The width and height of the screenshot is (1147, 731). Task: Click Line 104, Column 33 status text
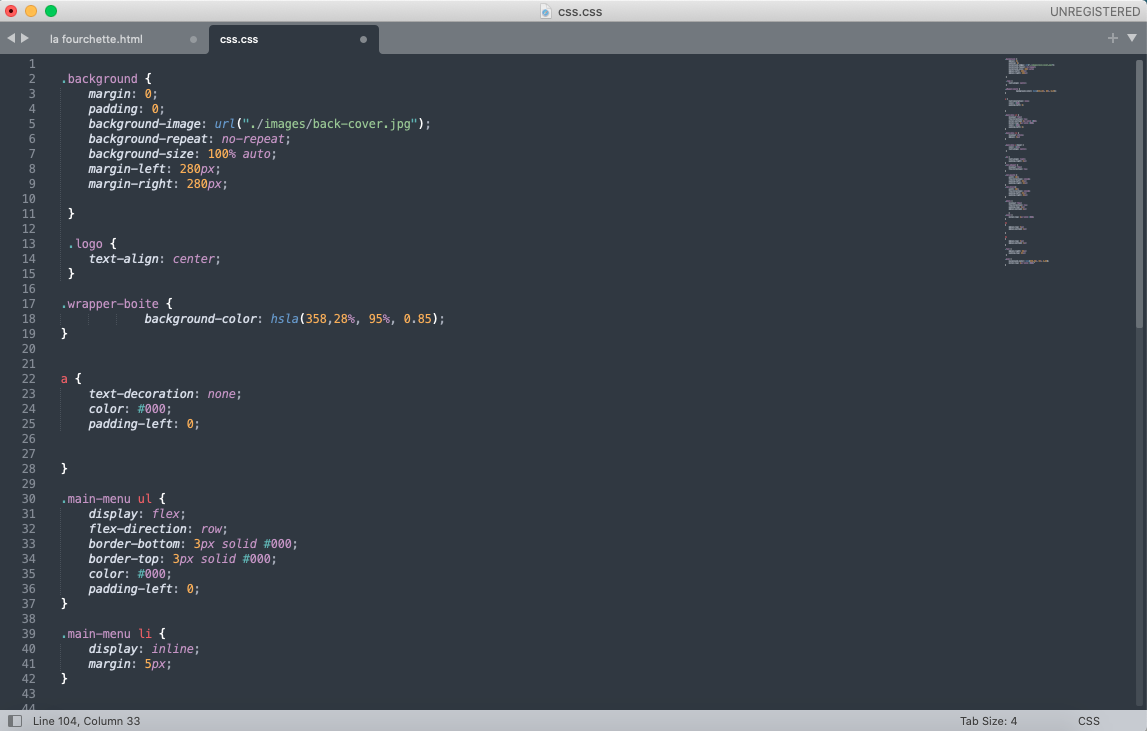86,721
